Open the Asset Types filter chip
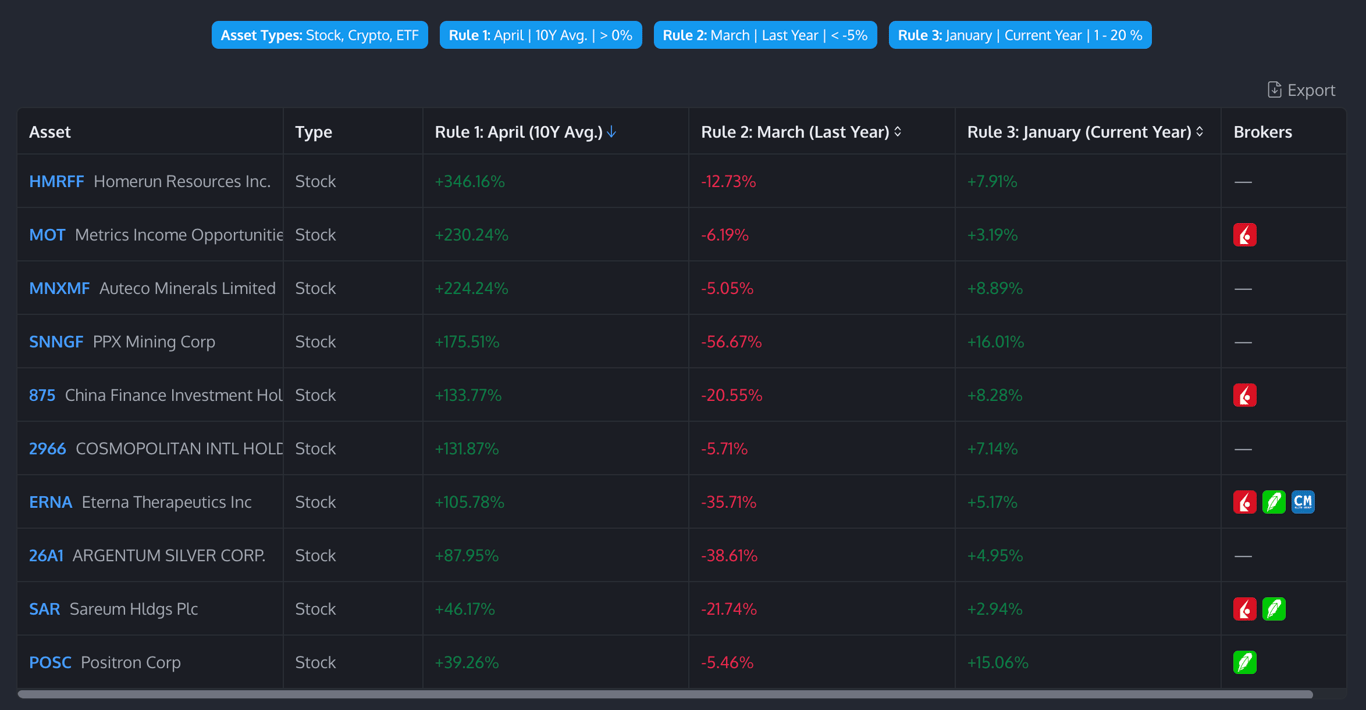The image size is (1366, 710). tap(320, 35)
